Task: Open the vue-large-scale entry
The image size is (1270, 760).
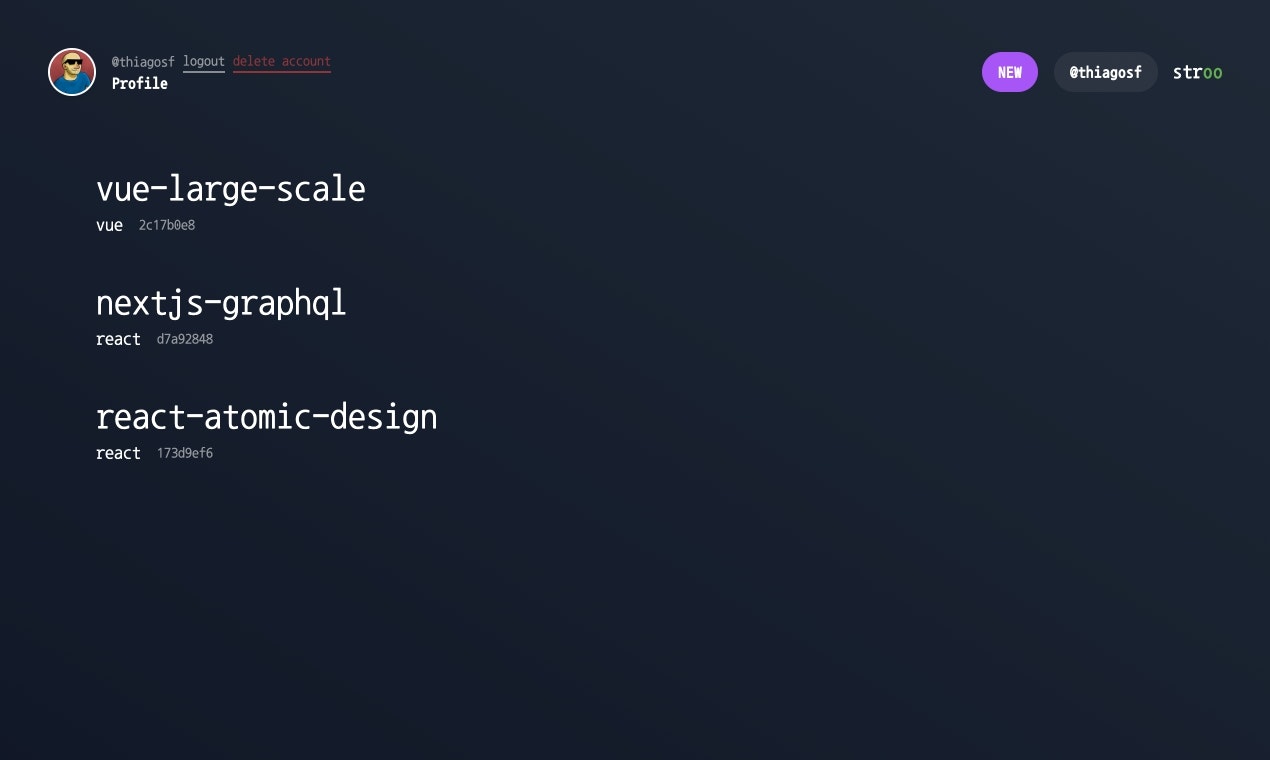Action: tap(231, 189)
